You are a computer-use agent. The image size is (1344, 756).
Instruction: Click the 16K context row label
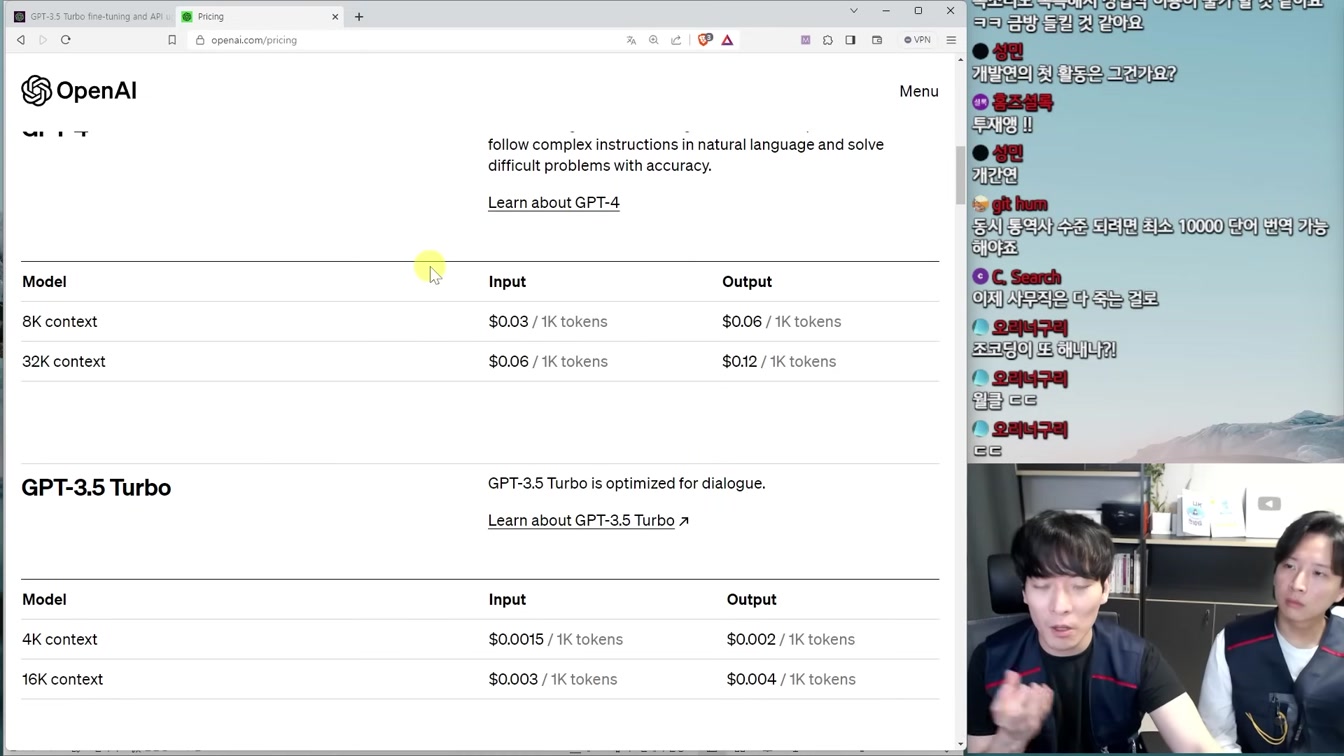click(62, 680)
